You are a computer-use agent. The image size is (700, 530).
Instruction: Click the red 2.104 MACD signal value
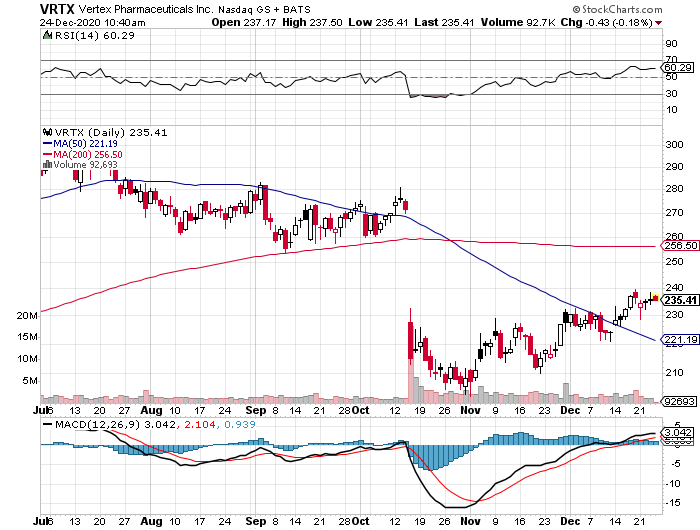(x=199, y=424)
